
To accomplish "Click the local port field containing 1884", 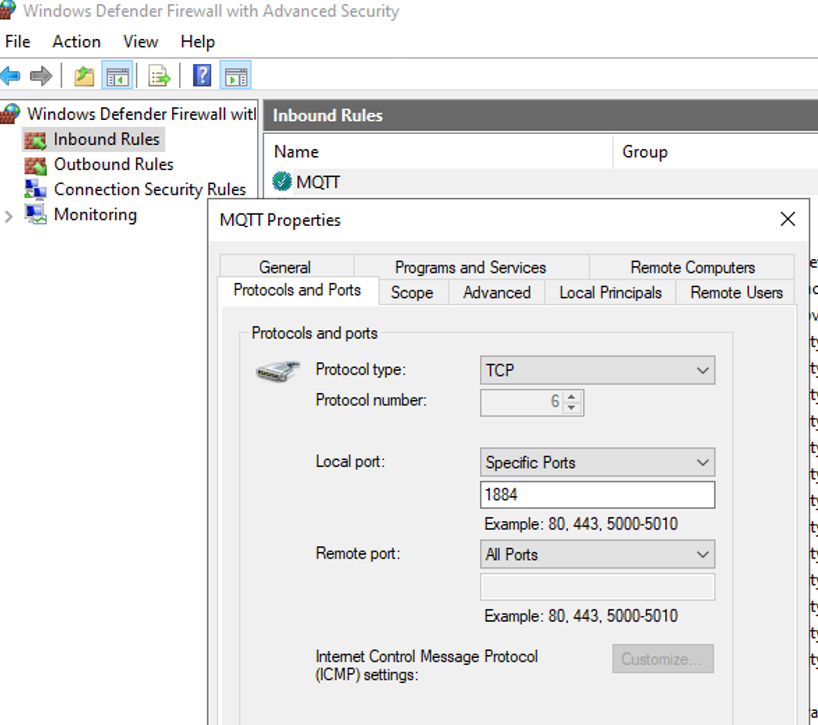I will click(597, 494).
